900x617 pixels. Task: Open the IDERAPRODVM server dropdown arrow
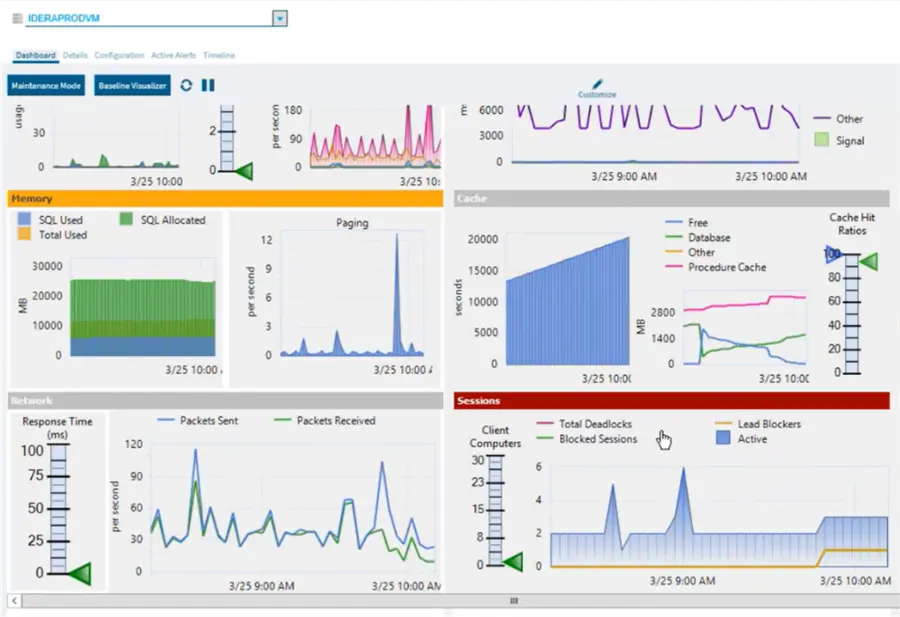point(280,18)
